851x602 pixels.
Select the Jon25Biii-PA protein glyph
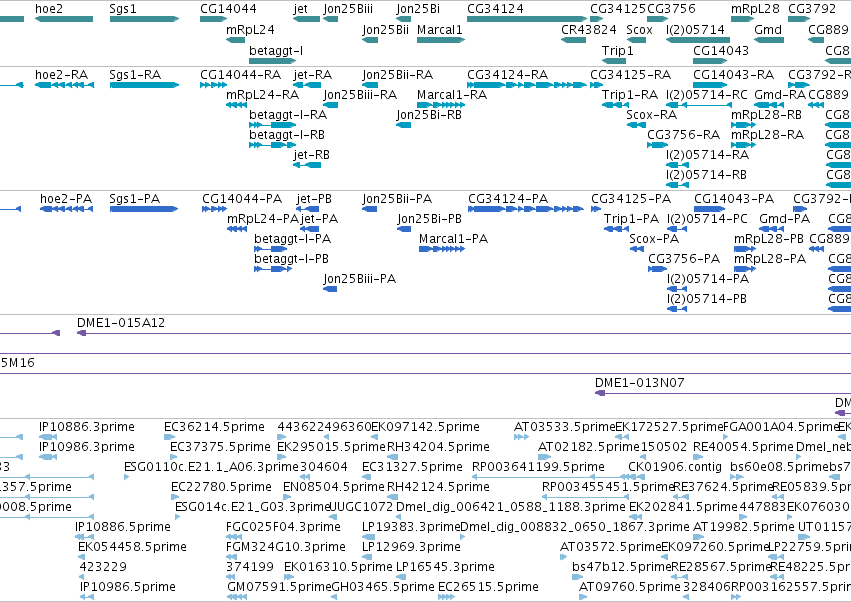tap(330, 289)
